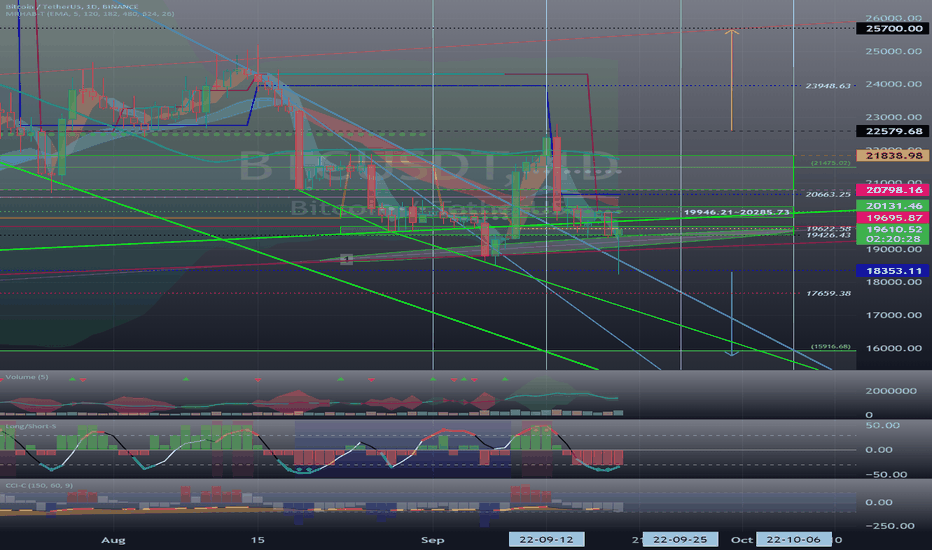The width and height of the screenshot is (932, 550).
Task: Select the CCI-C (150, 60, 9) label
Action: 39,486
